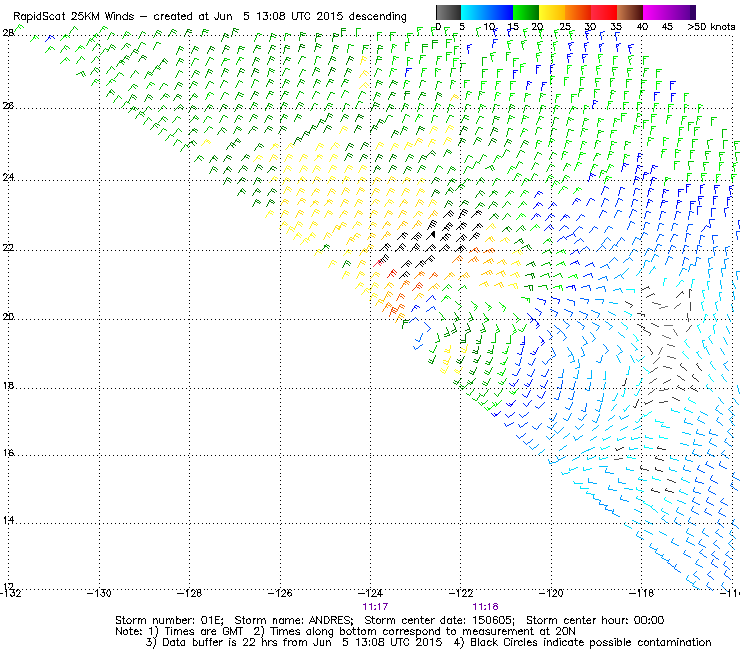Click the '-126' longitude axis label
The width and height of the screenshot is (740, 650).
click(280, 593)
